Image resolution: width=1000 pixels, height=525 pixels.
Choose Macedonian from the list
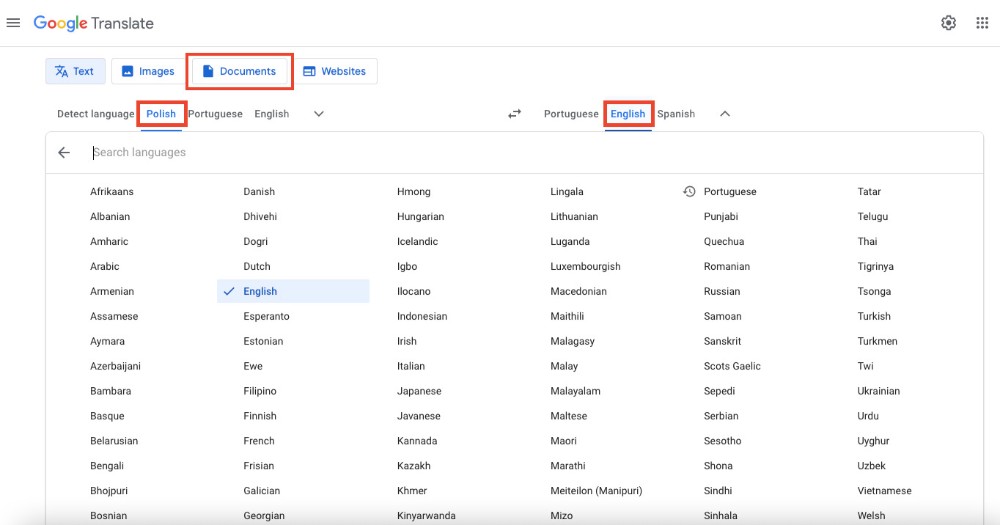pyautogui.click(x=578, y=292)
